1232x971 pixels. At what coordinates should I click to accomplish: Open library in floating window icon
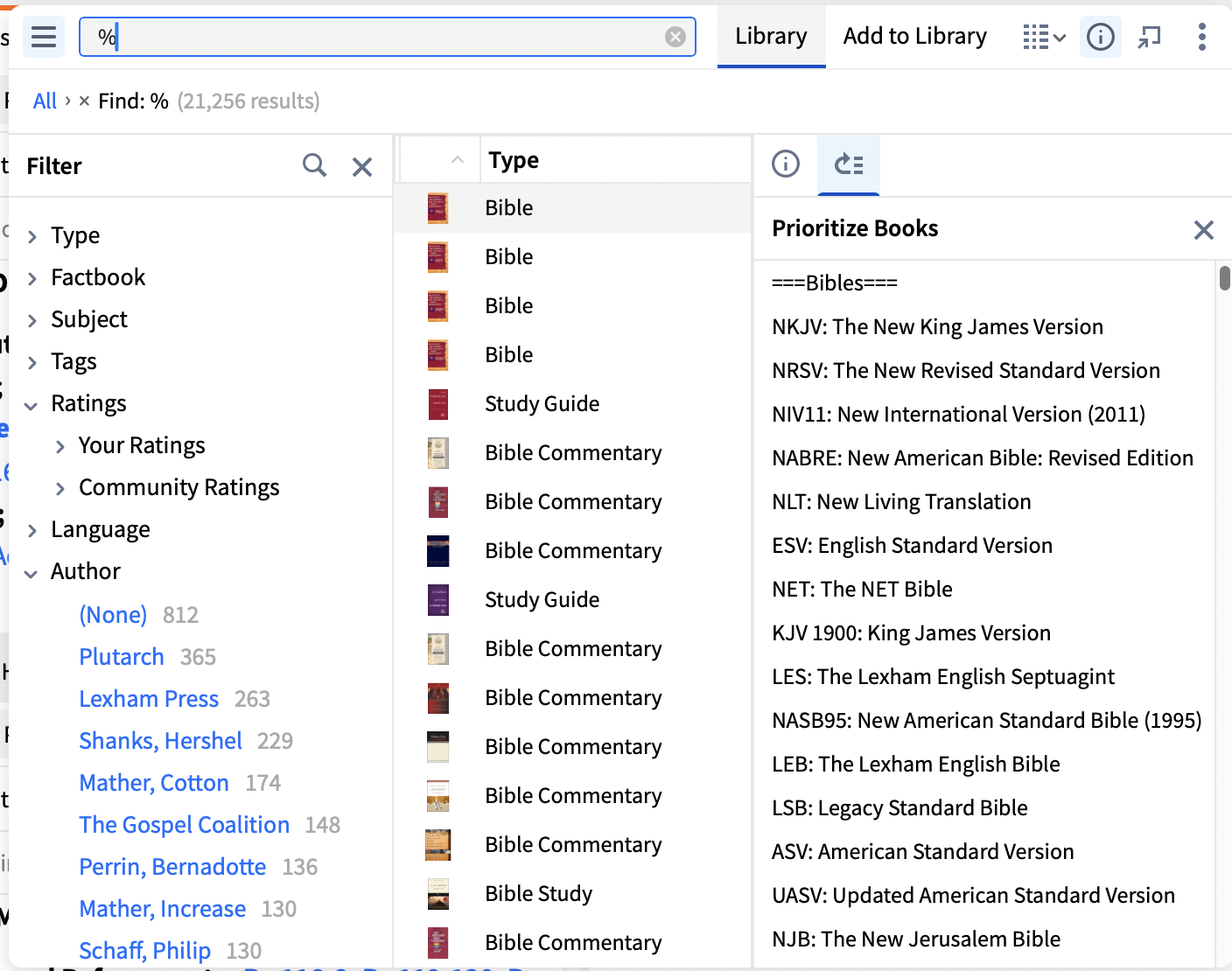[x=1149, y=37]
